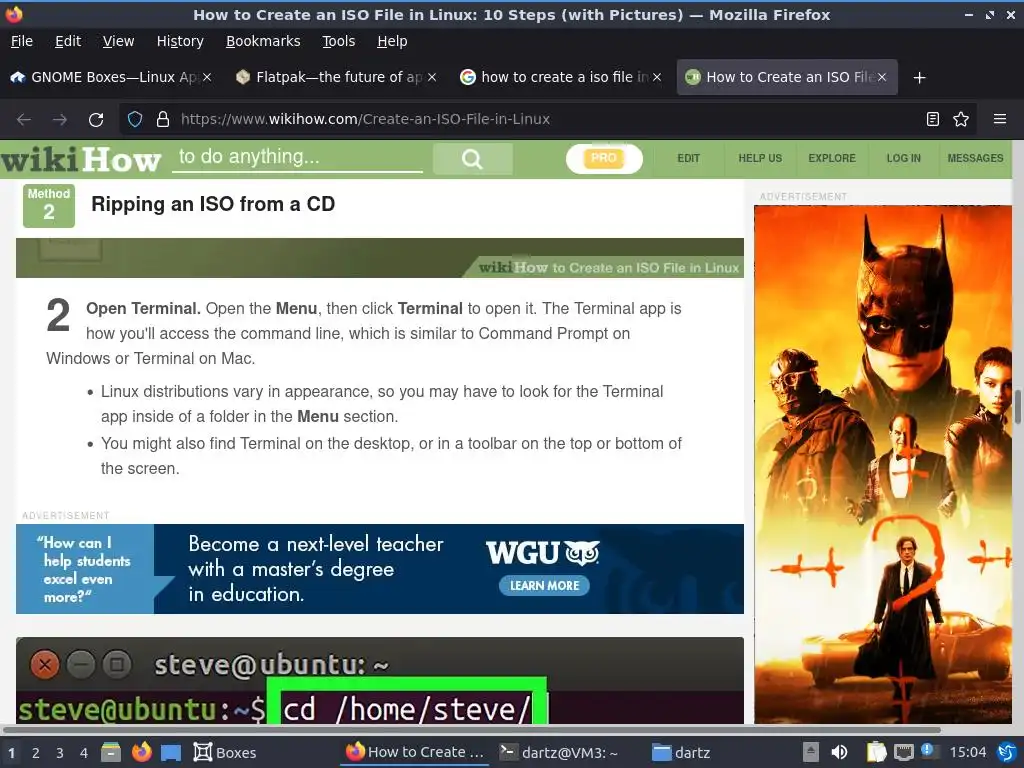Click the How to Create Firefox taskbar entry

tap(415, 752)
